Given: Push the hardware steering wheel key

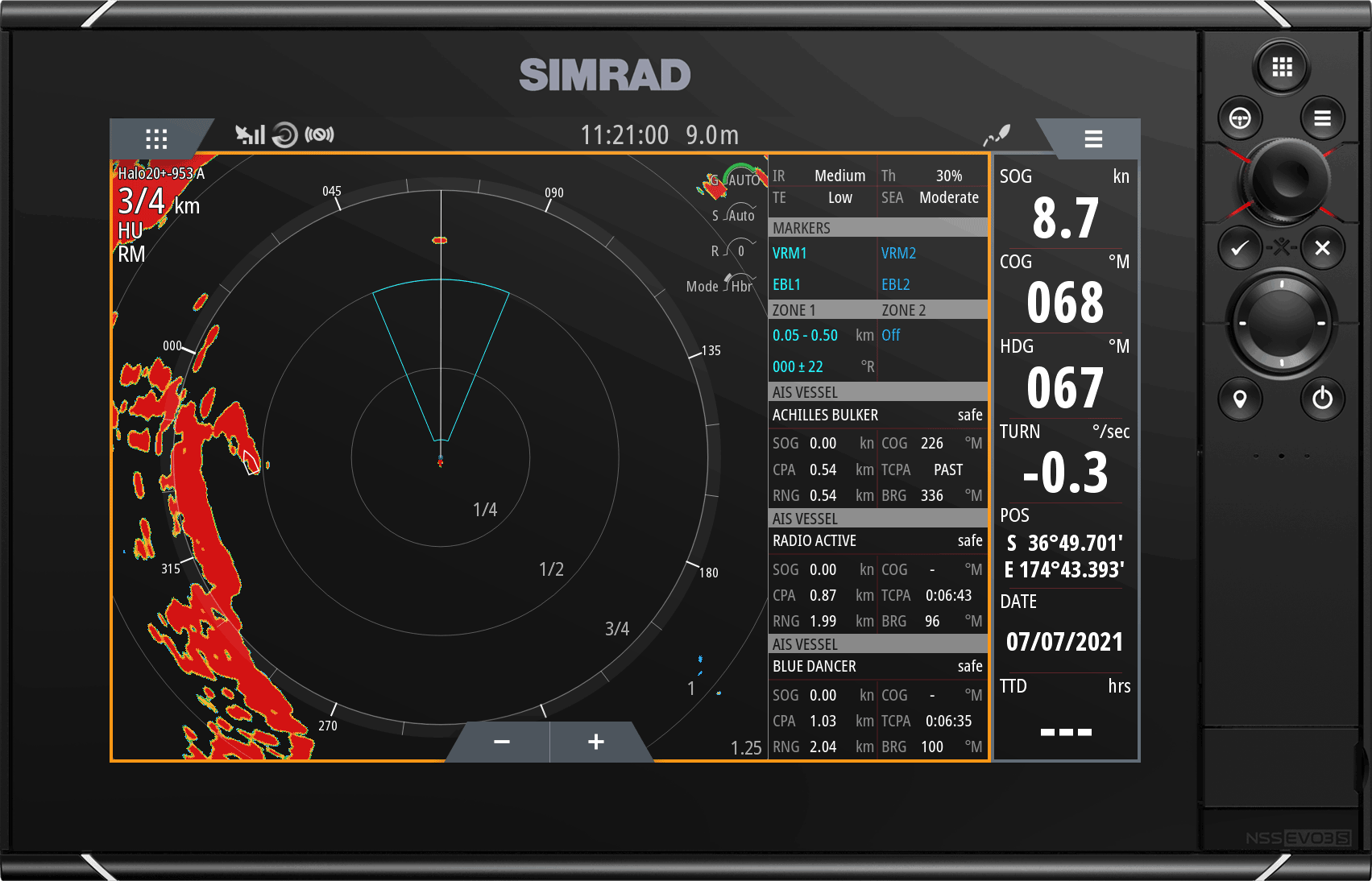Looking at the screenshot, I should pos(1240,119).
